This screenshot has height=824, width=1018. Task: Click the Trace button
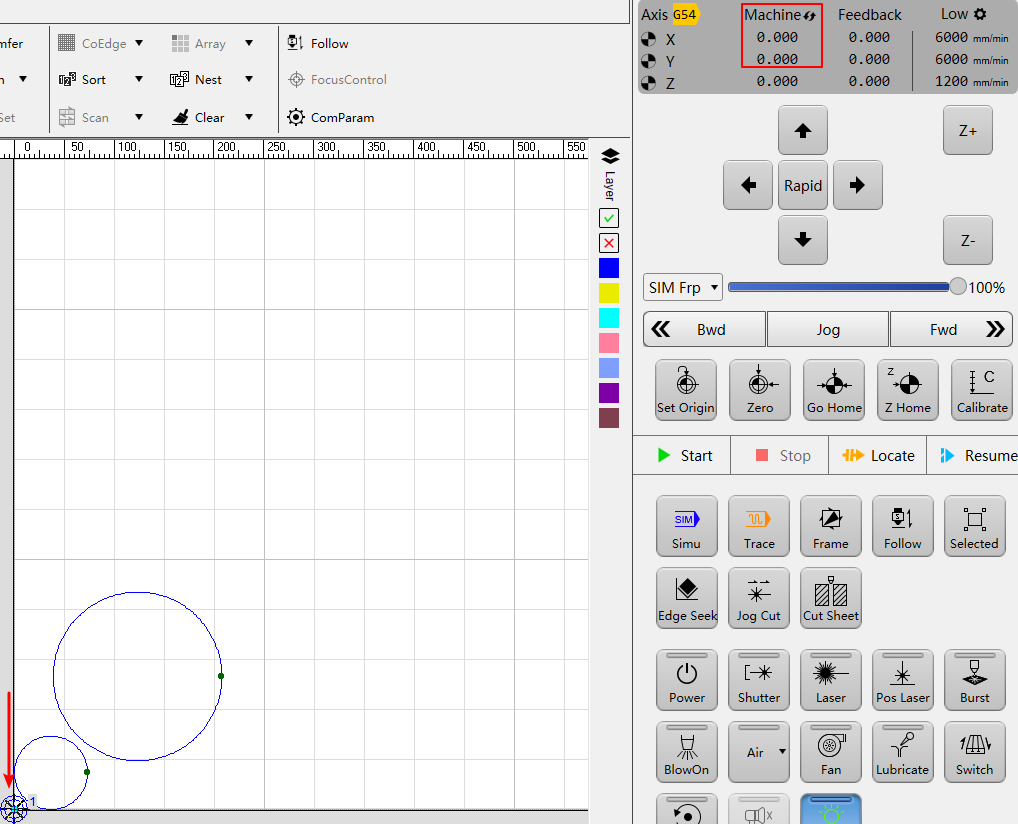coord(758,526)
